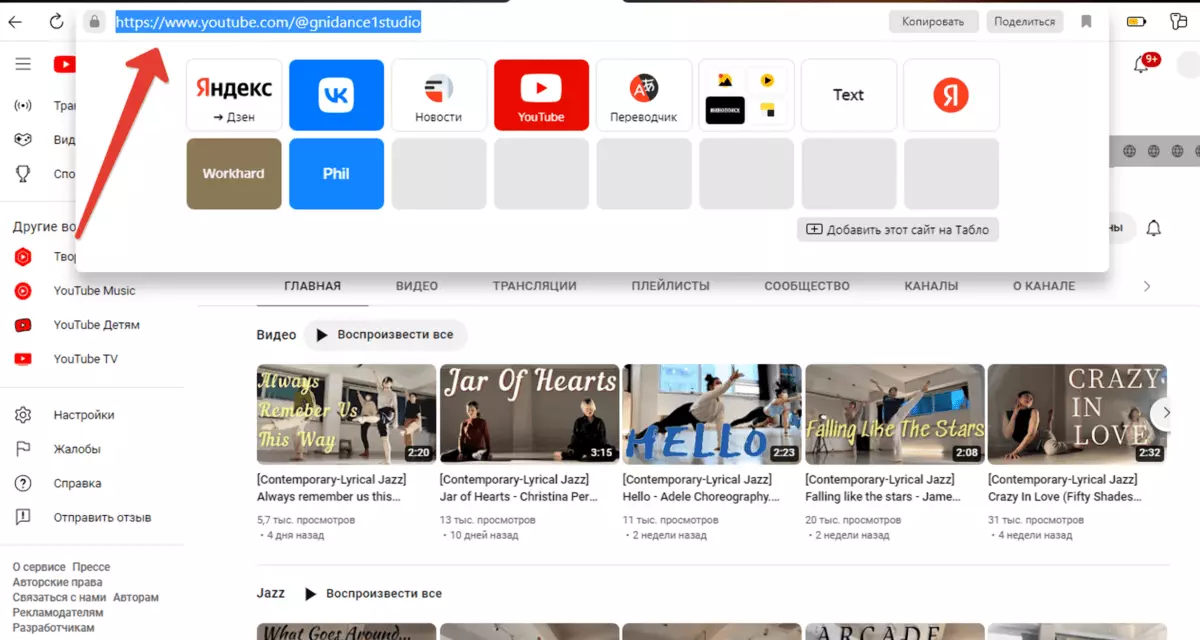Click Воспроизвести все next to Видео

385,335
